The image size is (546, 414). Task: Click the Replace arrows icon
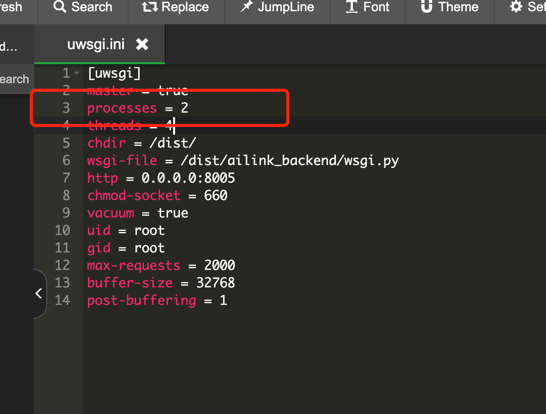pyautogui.click(x=150, y=7)
